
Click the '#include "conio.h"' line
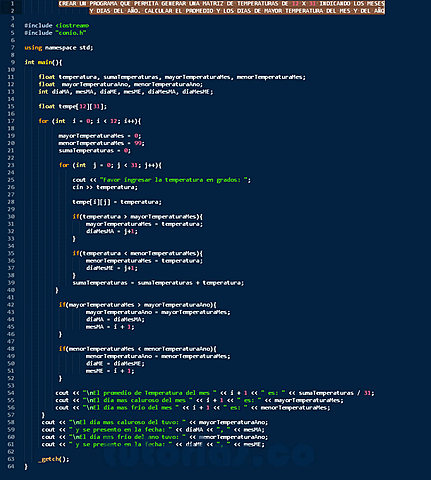[x=55, y=33]
